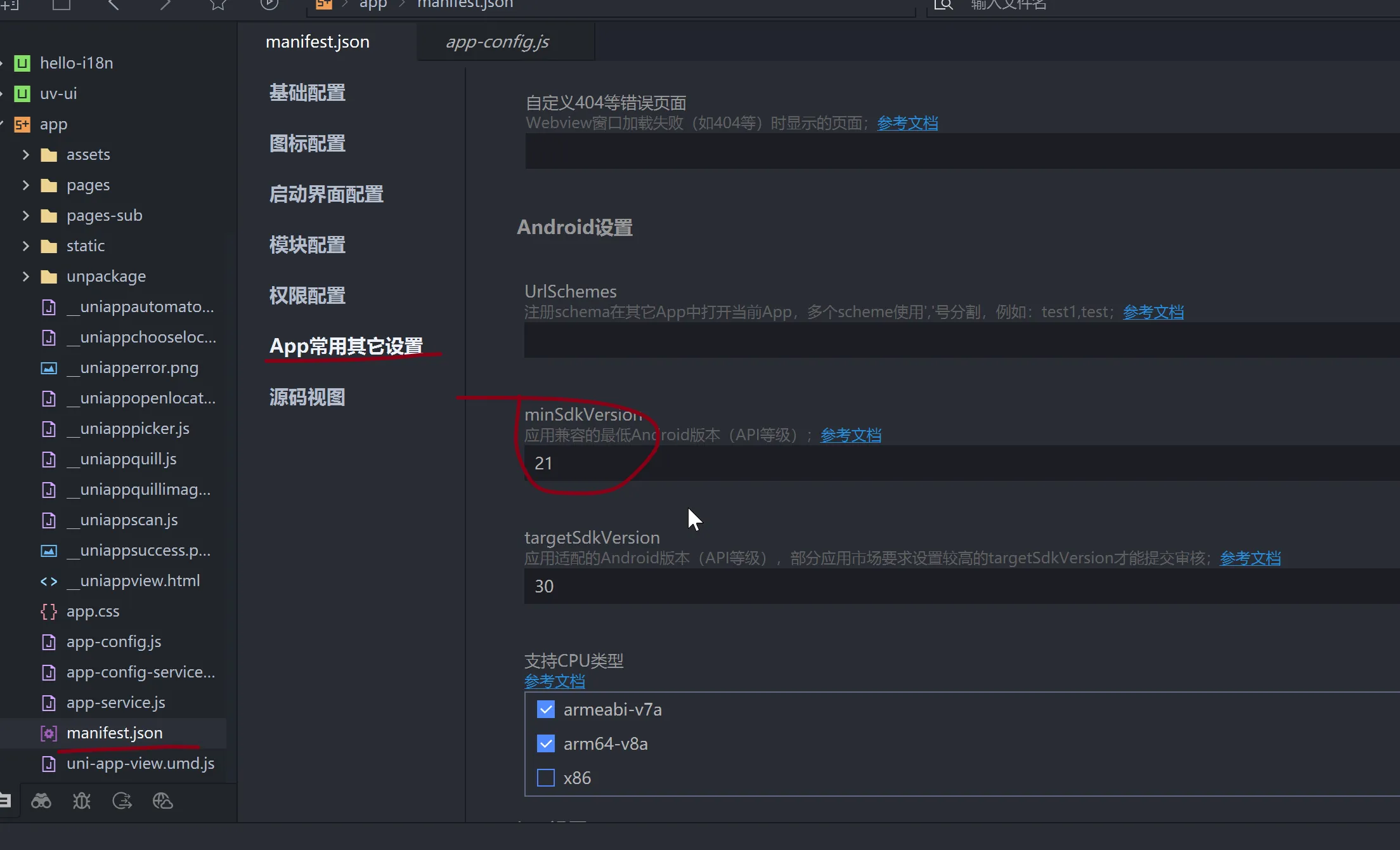Expand the unpackage folder
Viewport: 1400px width, 850px height.
(x=26, y=276)
